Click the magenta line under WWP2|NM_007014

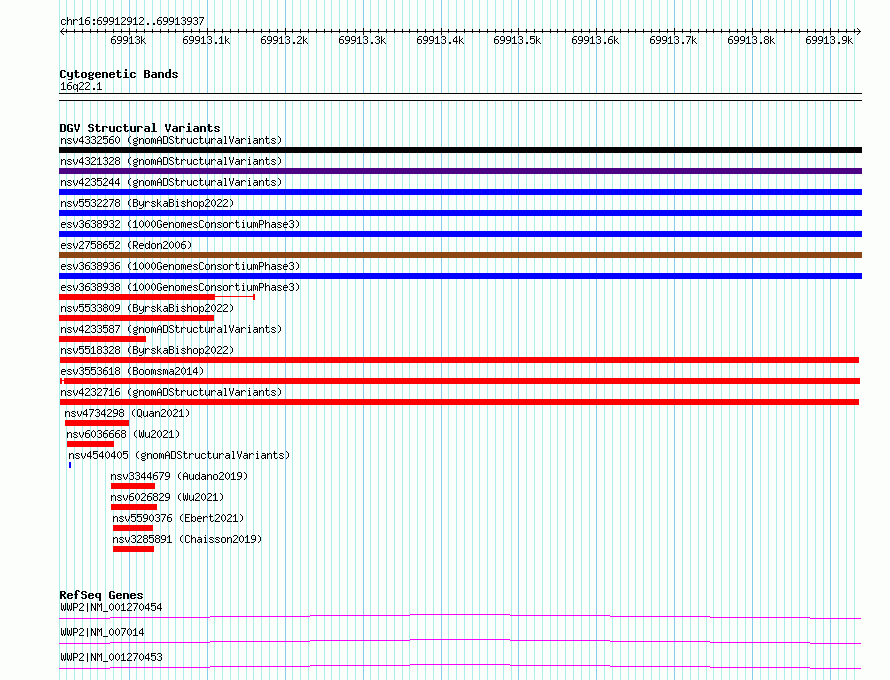[460, 640]
